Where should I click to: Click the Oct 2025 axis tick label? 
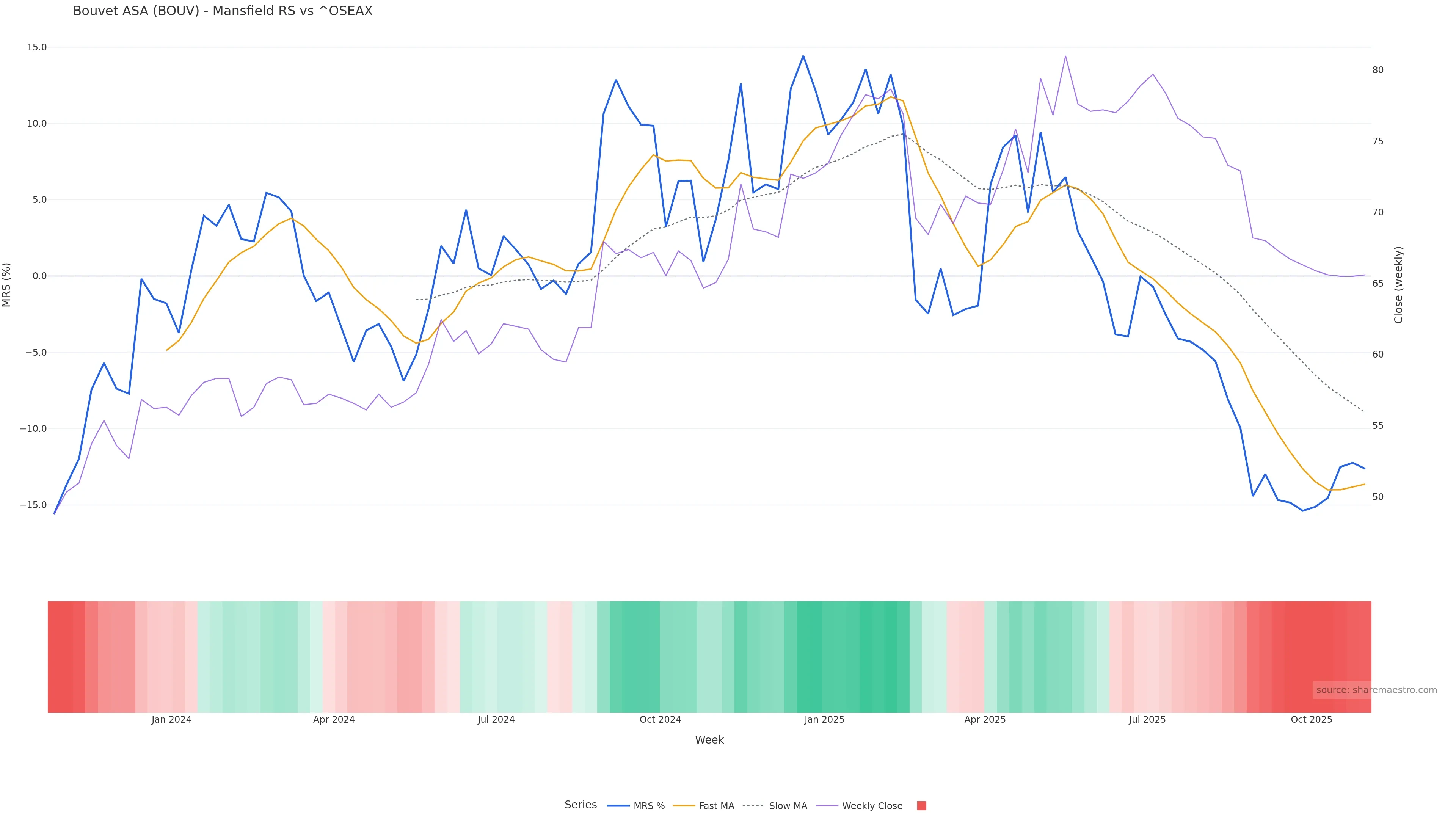1311,720
